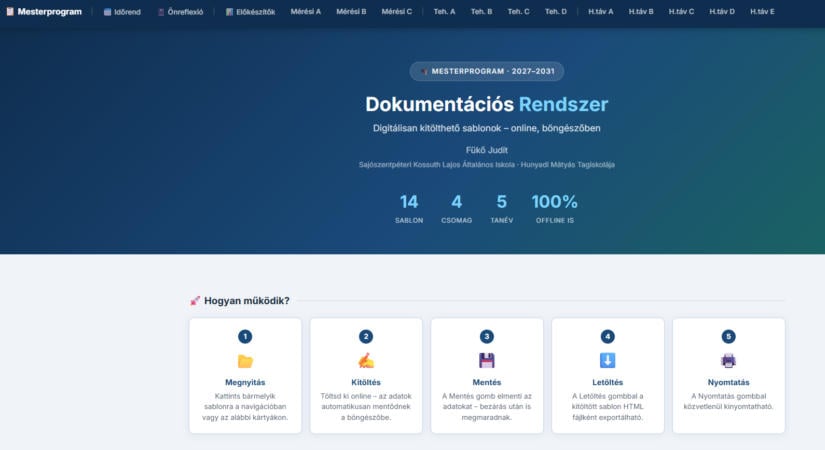The width and height of the screenshot is (825, 450).
Task: Select H.táv E in navigation
Action: (762, 12)
